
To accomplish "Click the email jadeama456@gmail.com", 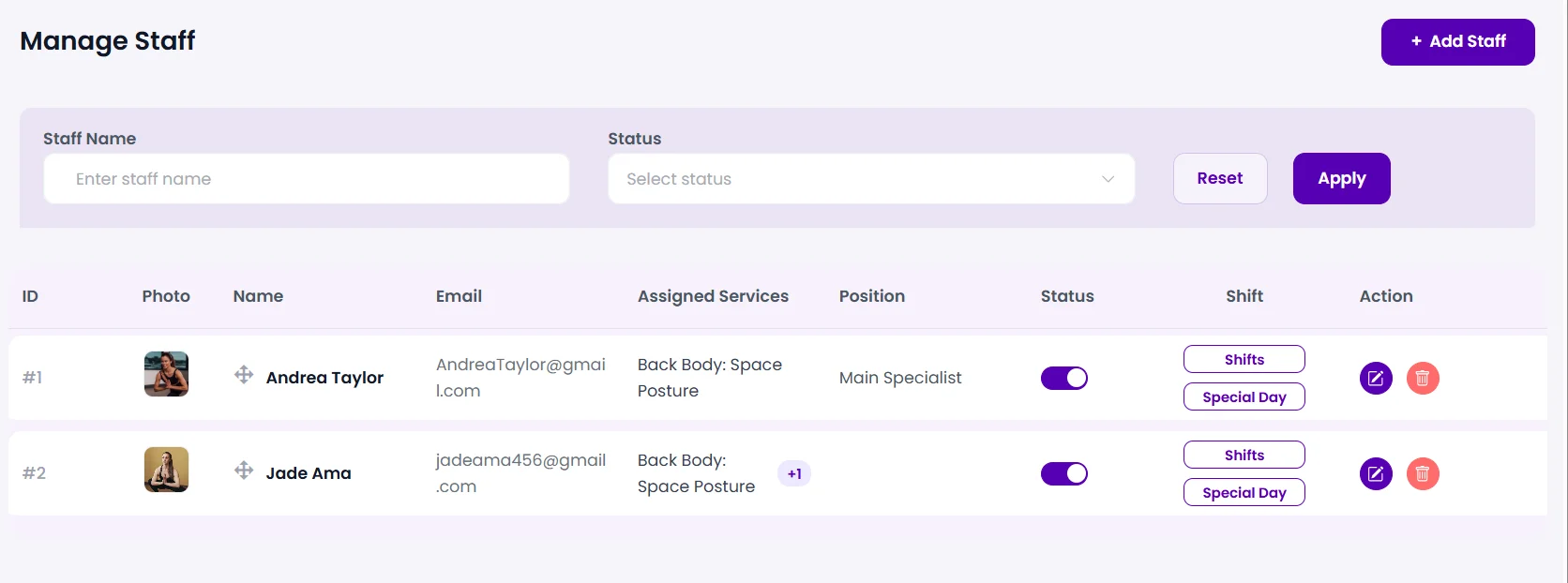I will pos(520,473).
